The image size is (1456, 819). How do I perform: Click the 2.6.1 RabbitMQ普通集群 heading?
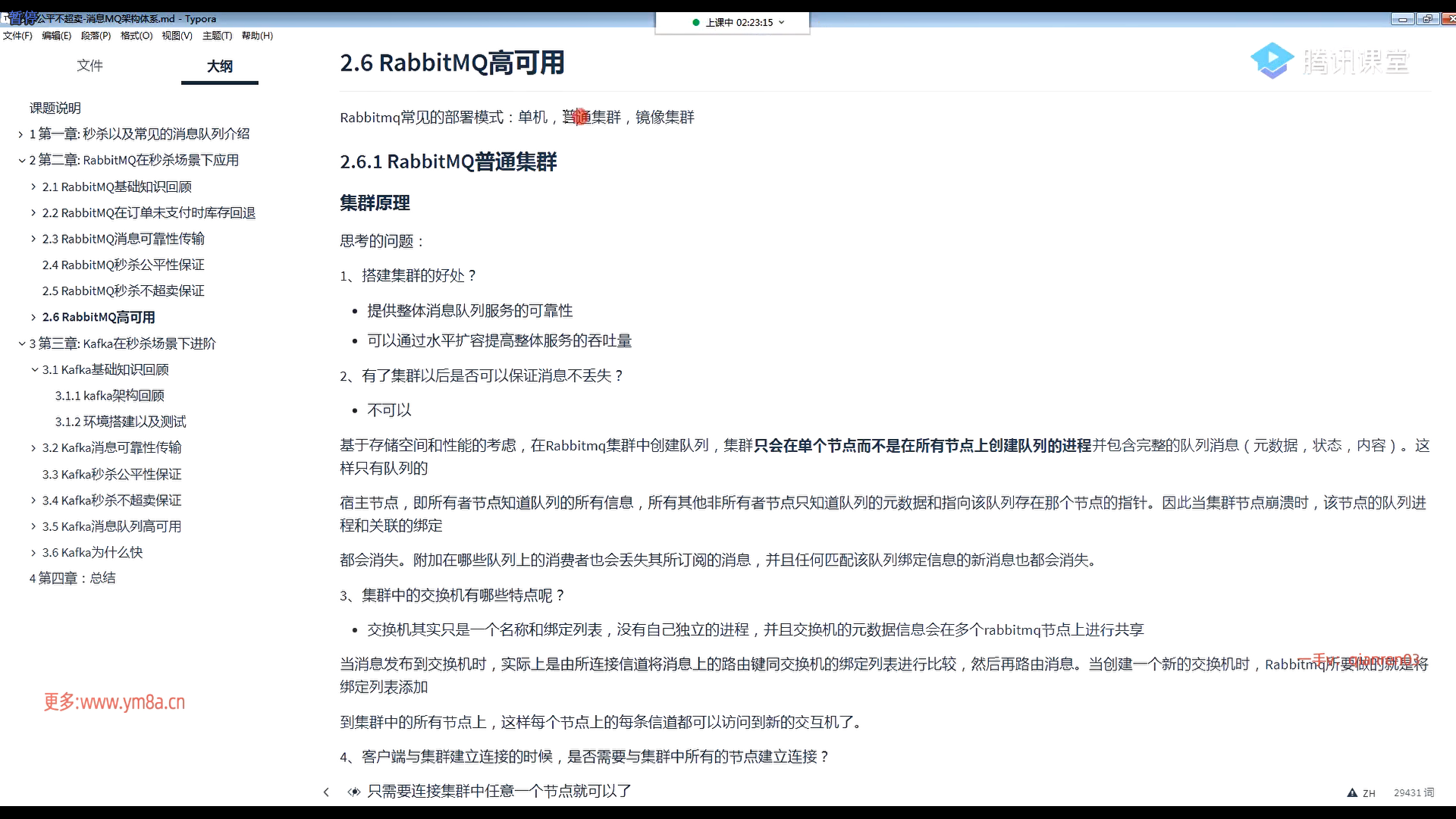[x=448, y=162]
